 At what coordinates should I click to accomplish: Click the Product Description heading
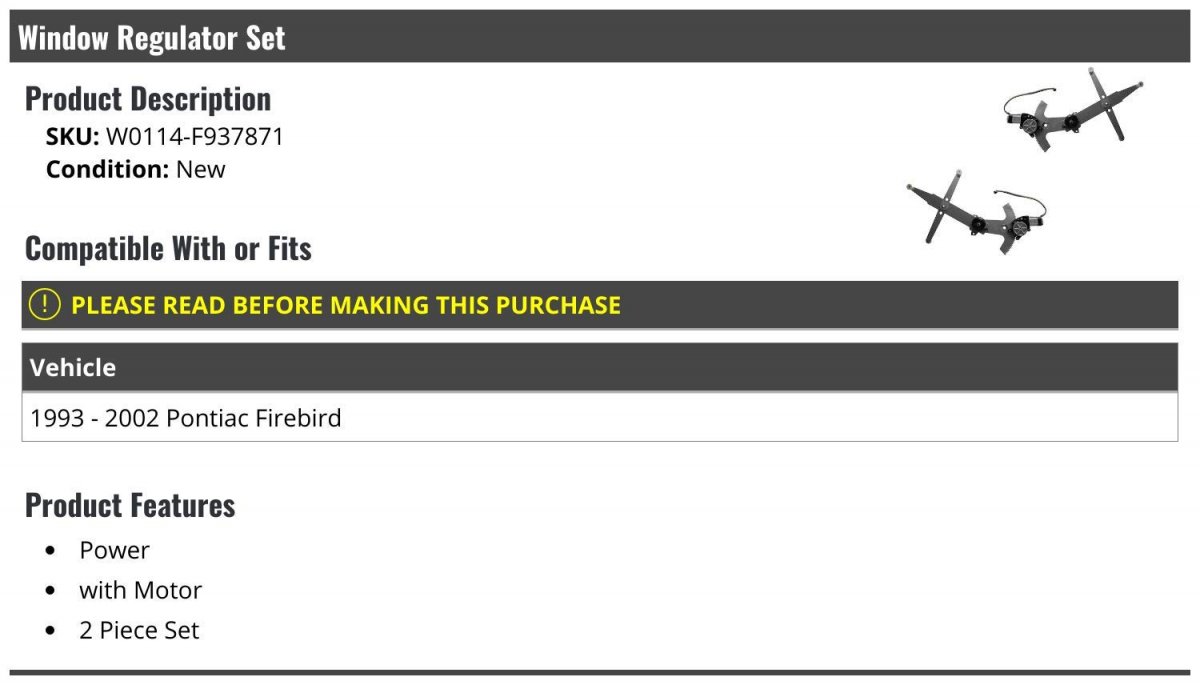[x=148, y=99]
